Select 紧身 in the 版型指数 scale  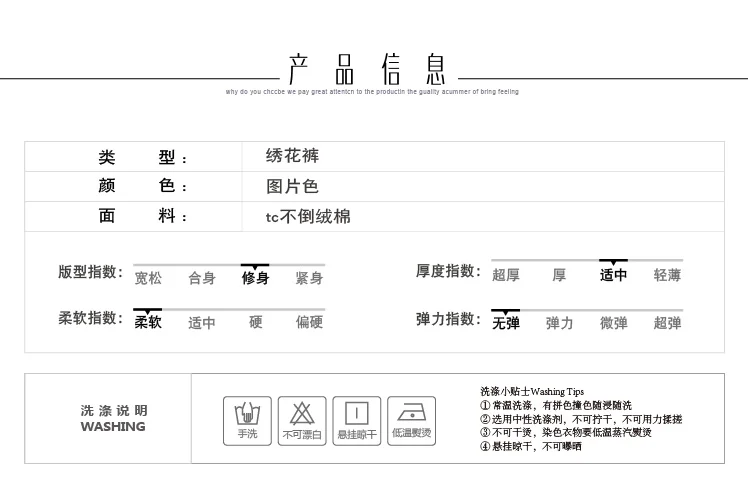309,278
